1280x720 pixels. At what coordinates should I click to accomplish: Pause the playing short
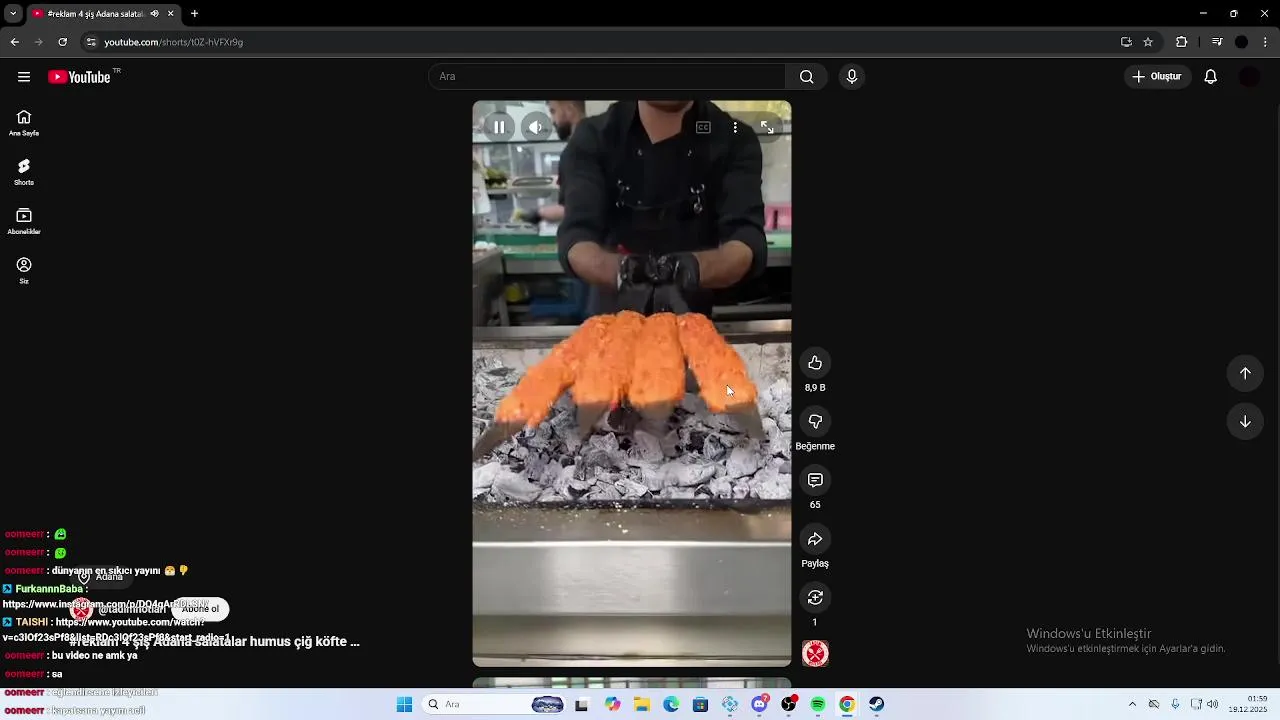click(499, 127)
